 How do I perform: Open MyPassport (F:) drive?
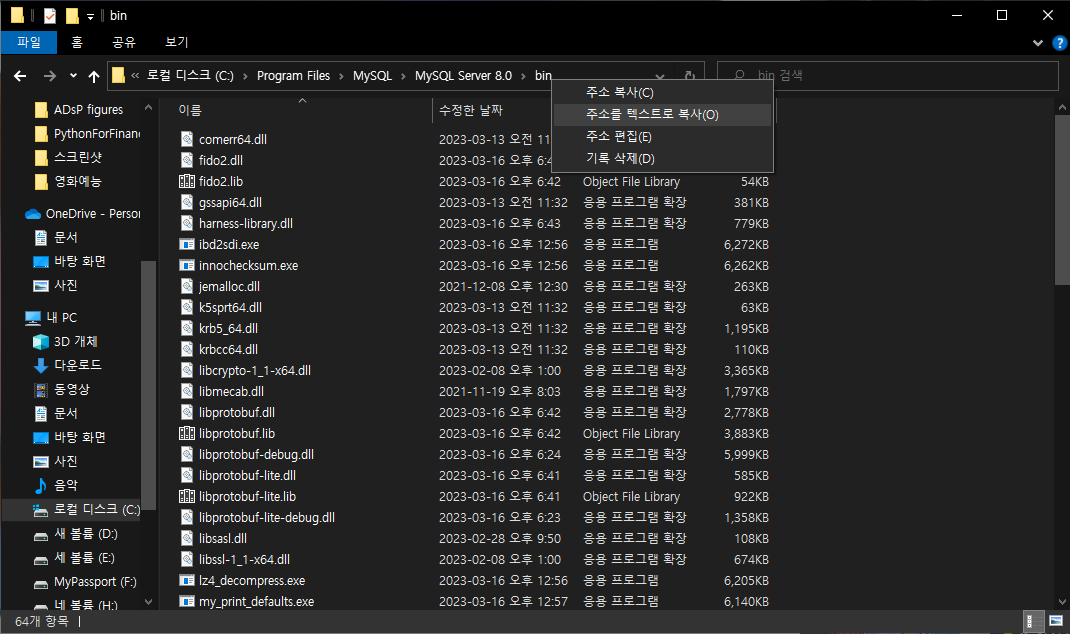point(95,582)
